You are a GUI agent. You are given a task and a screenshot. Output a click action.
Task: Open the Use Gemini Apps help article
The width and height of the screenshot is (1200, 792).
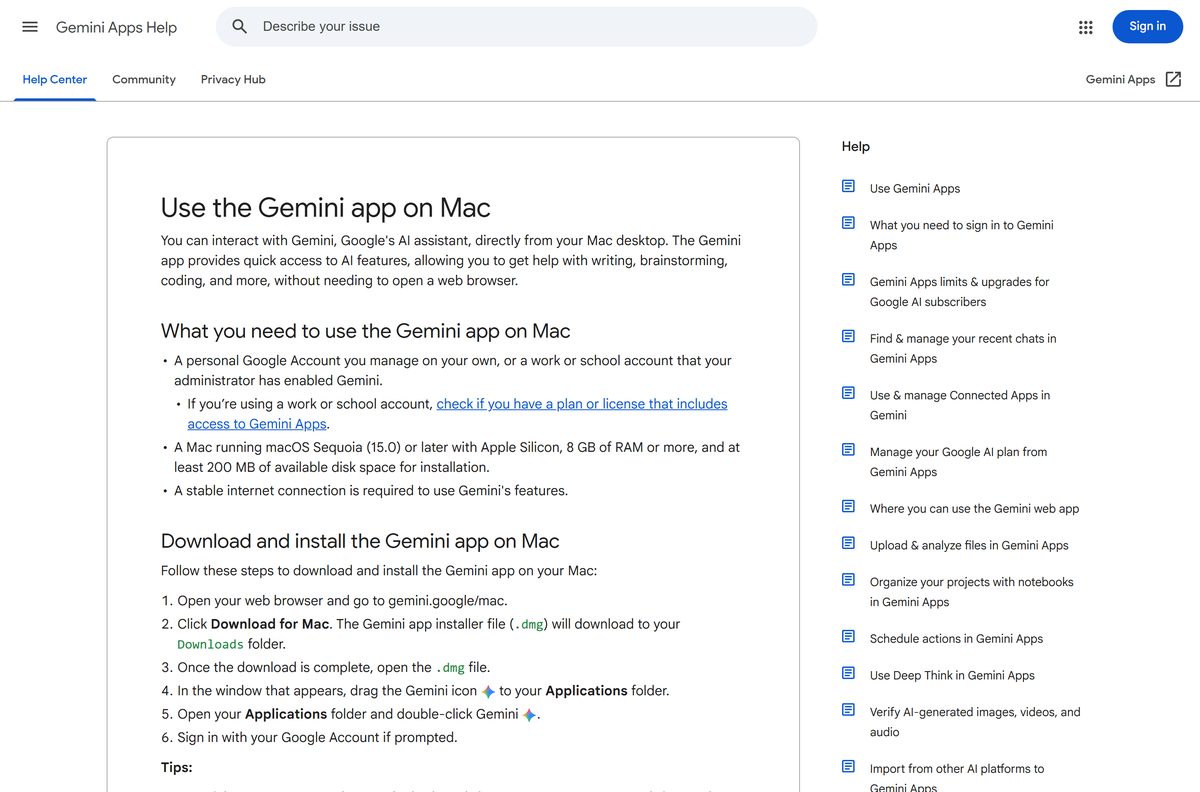915,188
